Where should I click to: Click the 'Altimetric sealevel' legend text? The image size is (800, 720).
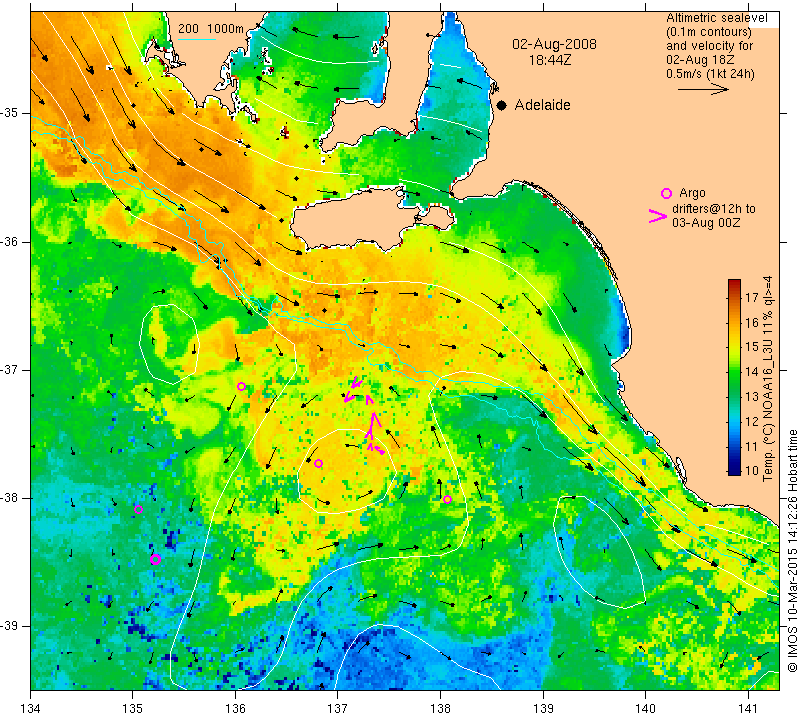point(716,18)
